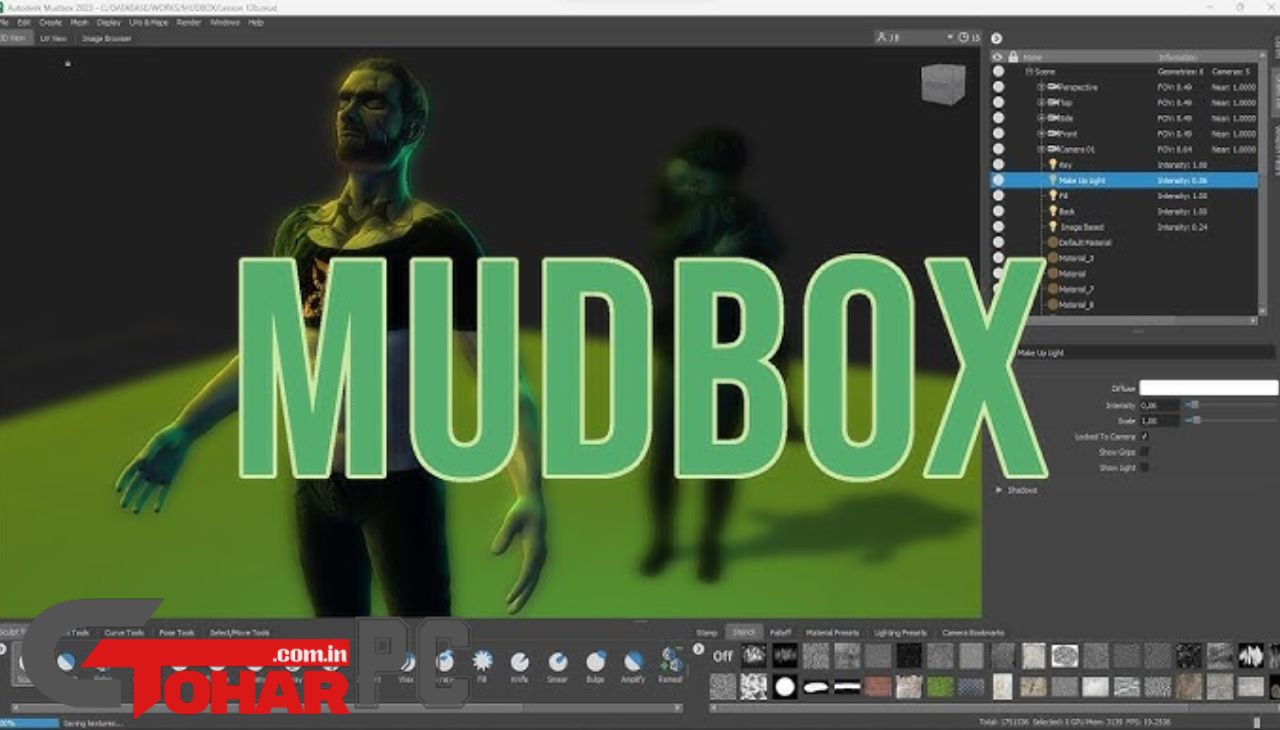This screenshot has width=1280, height=730.
Task: Toggle visibility of the Fill light
Action: pyautogui.click(x=998, y=196)
